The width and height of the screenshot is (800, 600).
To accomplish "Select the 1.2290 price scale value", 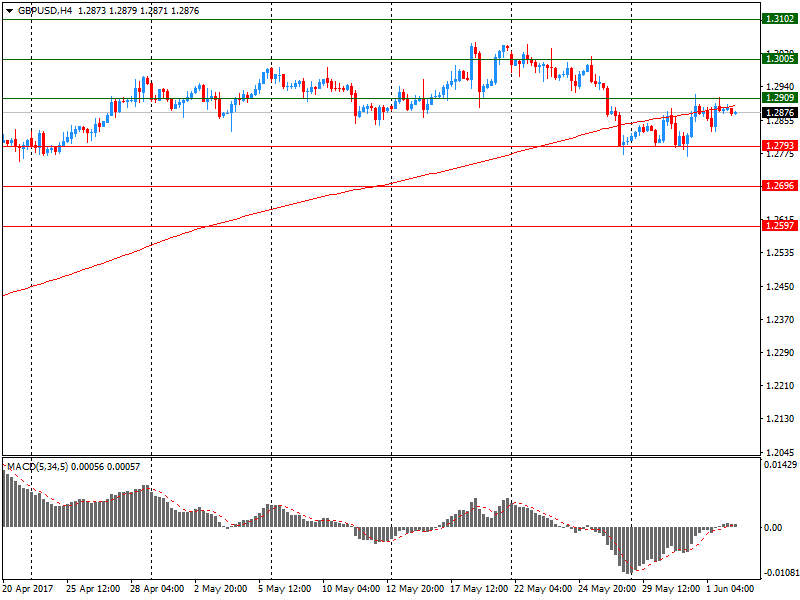I will point(780,353).
